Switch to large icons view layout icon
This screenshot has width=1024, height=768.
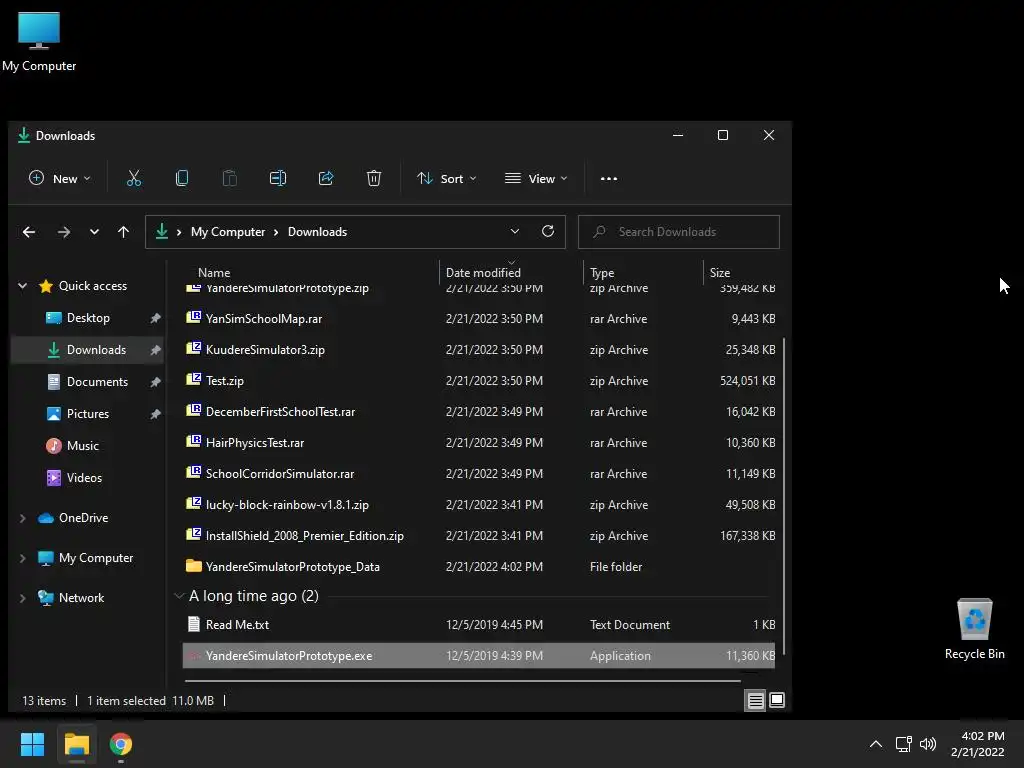[777, 701]
